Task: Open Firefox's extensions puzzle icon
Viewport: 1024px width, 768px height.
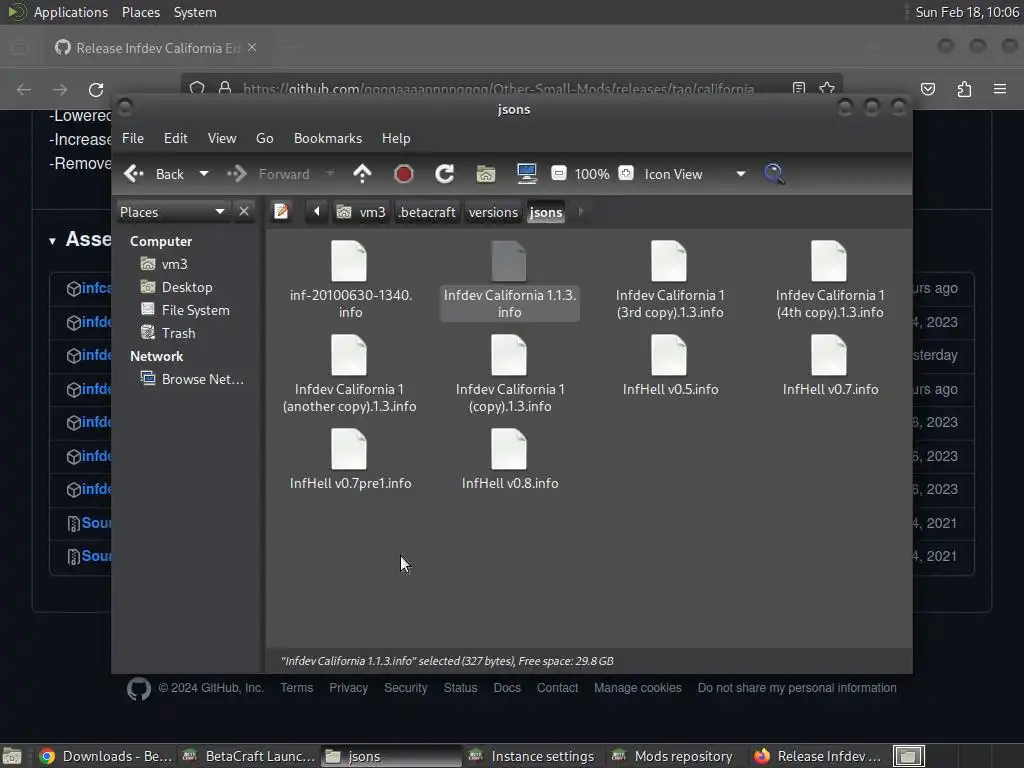Action: [x=964, y=89]
